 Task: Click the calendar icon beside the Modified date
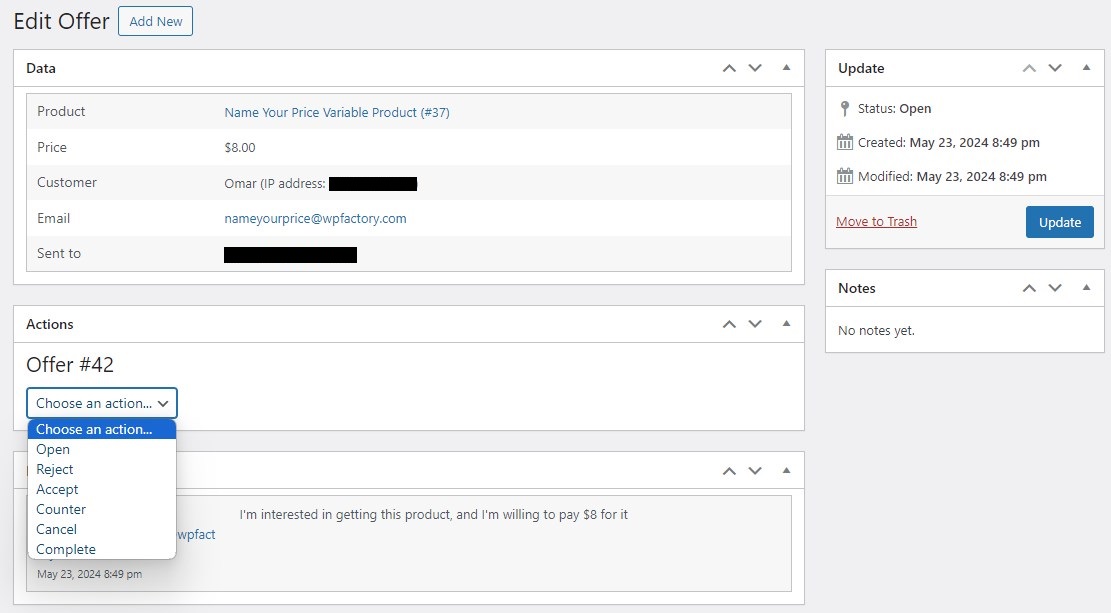tap(847, 176)
